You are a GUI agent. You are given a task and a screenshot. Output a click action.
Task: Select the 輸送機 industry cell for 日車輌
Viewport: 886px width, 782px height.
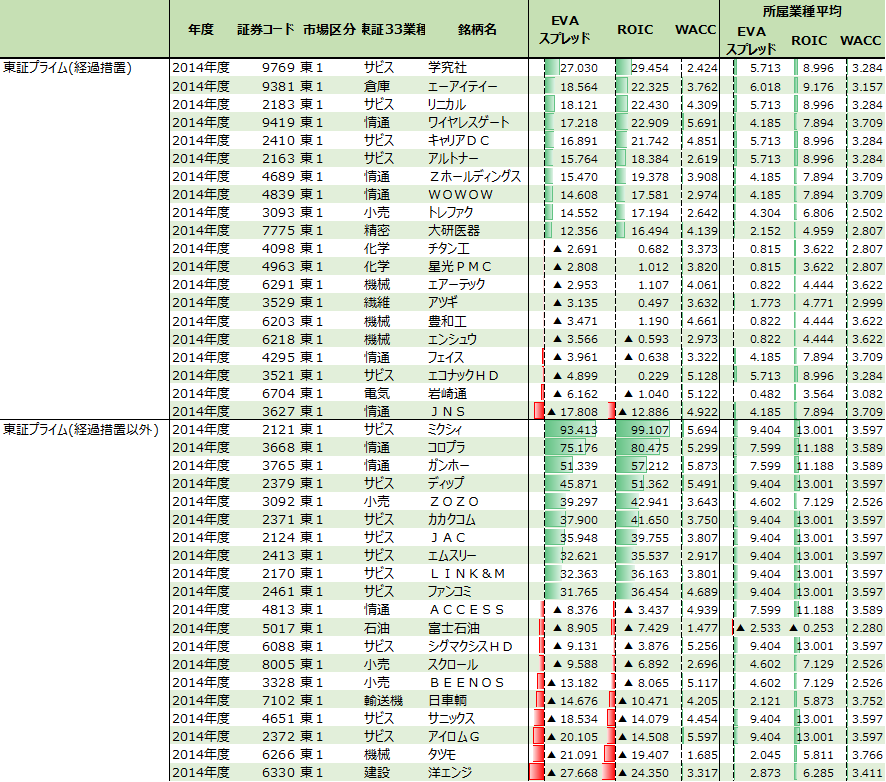point(382,700)
